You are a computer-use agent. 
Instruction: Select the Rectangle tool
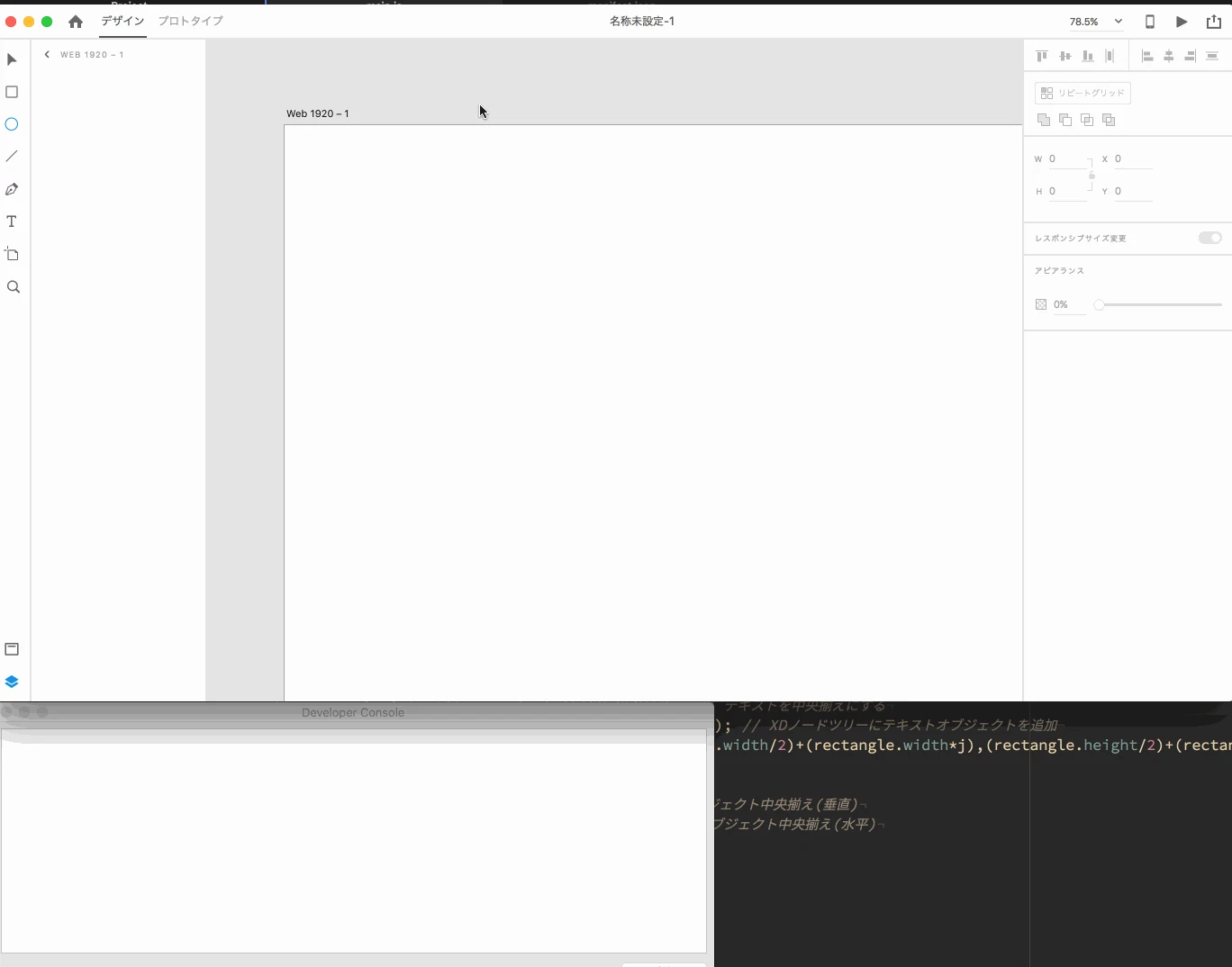click(x=12, y=92)
